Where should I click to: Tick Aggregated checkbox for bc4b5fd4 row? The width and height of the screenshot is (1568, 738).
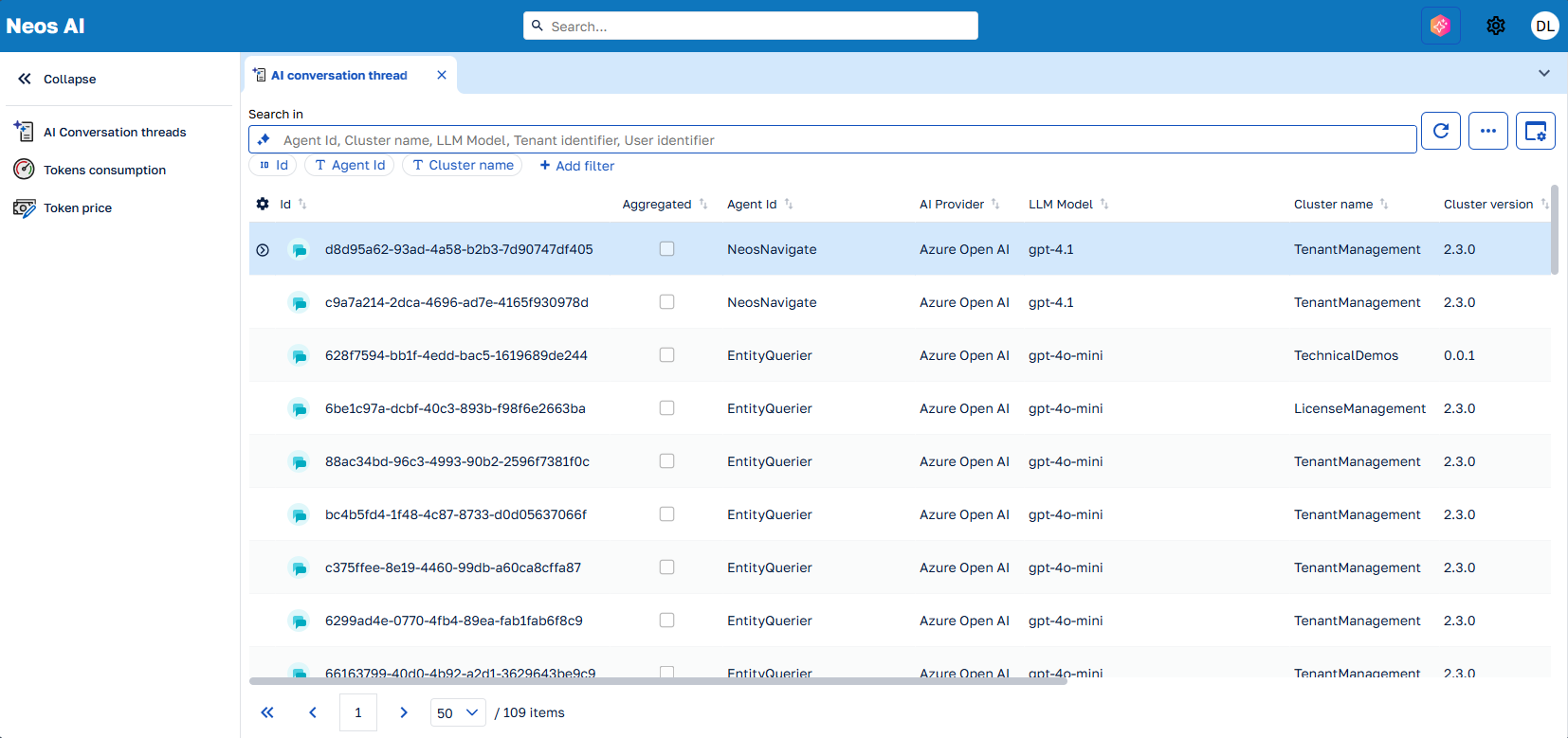(x=667, y=514)
